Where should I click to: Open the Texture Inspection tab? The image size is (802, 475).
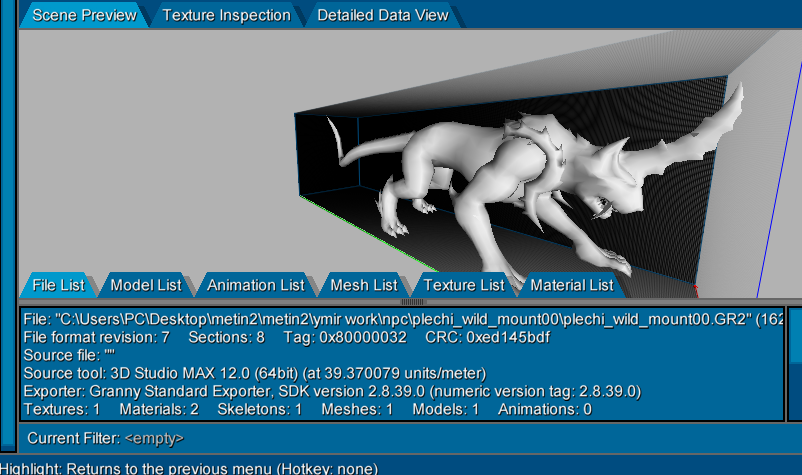click(x=227, y=15)
